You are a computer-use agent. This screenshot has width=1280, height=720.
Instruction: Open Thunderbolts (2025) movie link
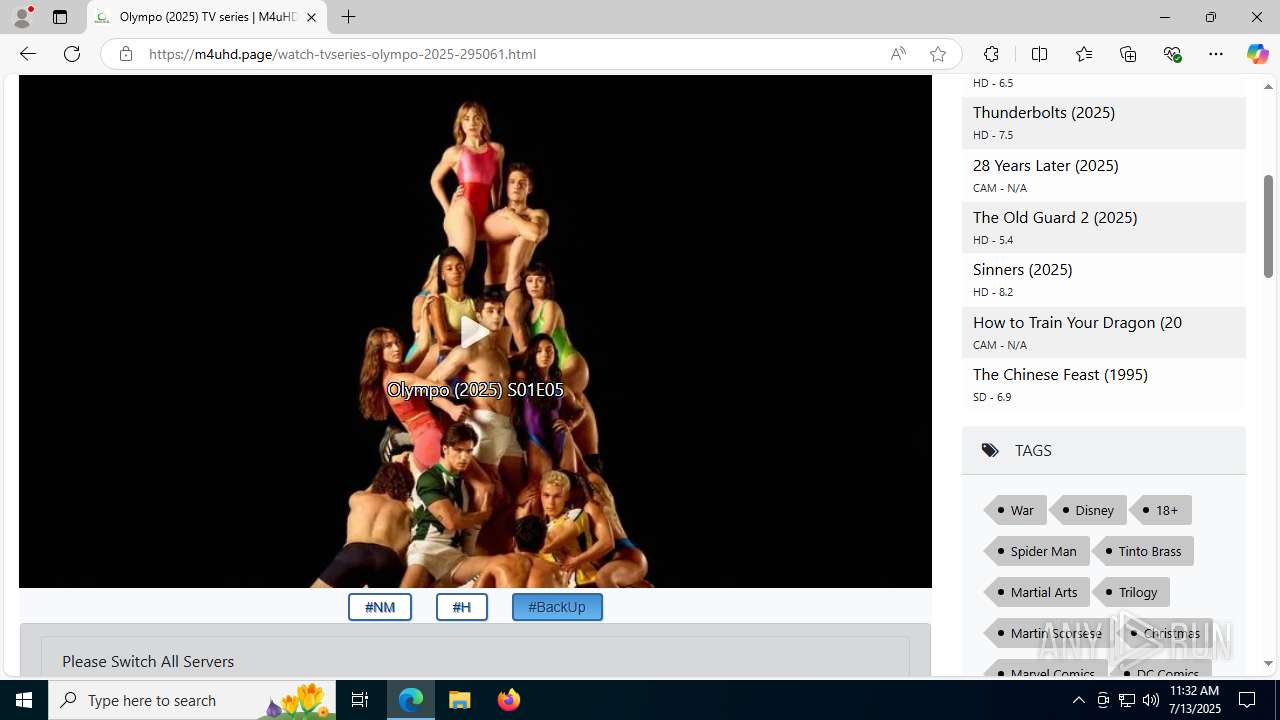(x=1044, y=112)
